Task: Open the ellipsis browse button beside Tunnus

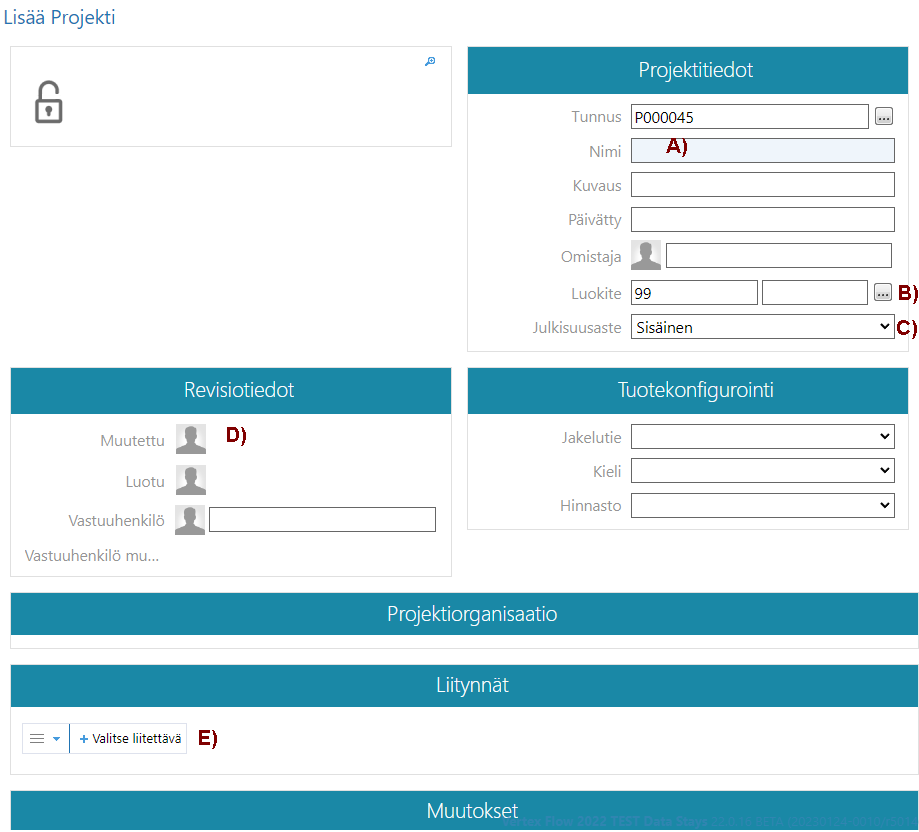Action: 883,117
